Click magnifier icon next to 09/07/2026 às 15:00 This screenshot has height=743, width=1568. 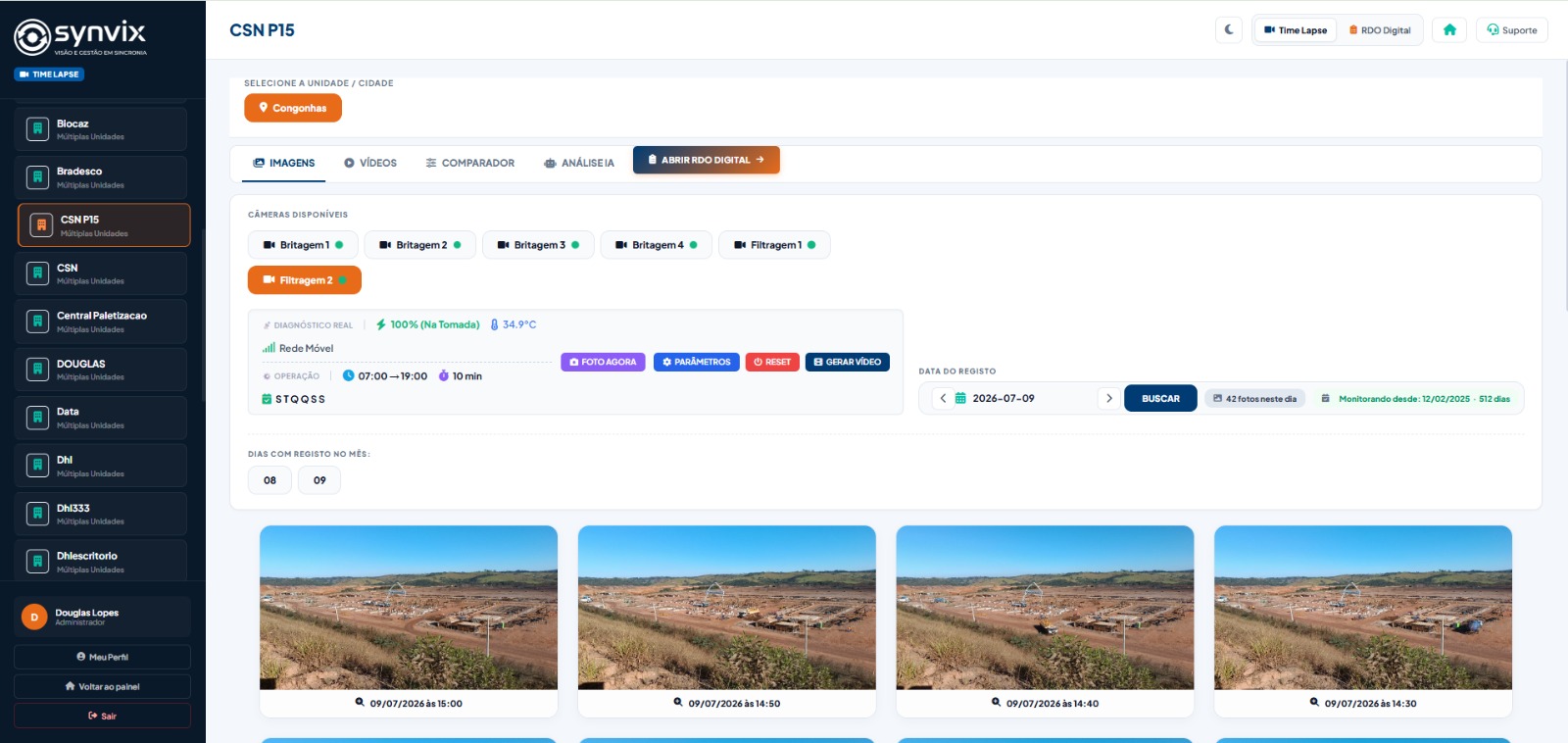(x=360, y=702)
